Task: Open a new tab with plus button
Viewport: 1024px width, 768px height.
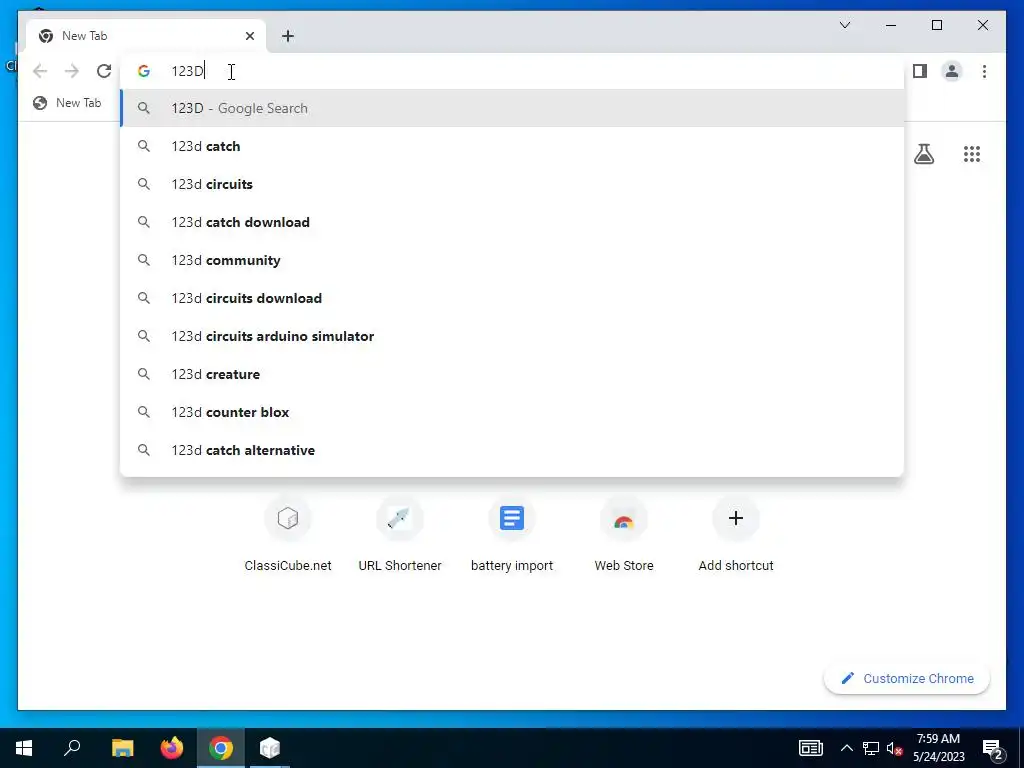Action: point(288,36)
